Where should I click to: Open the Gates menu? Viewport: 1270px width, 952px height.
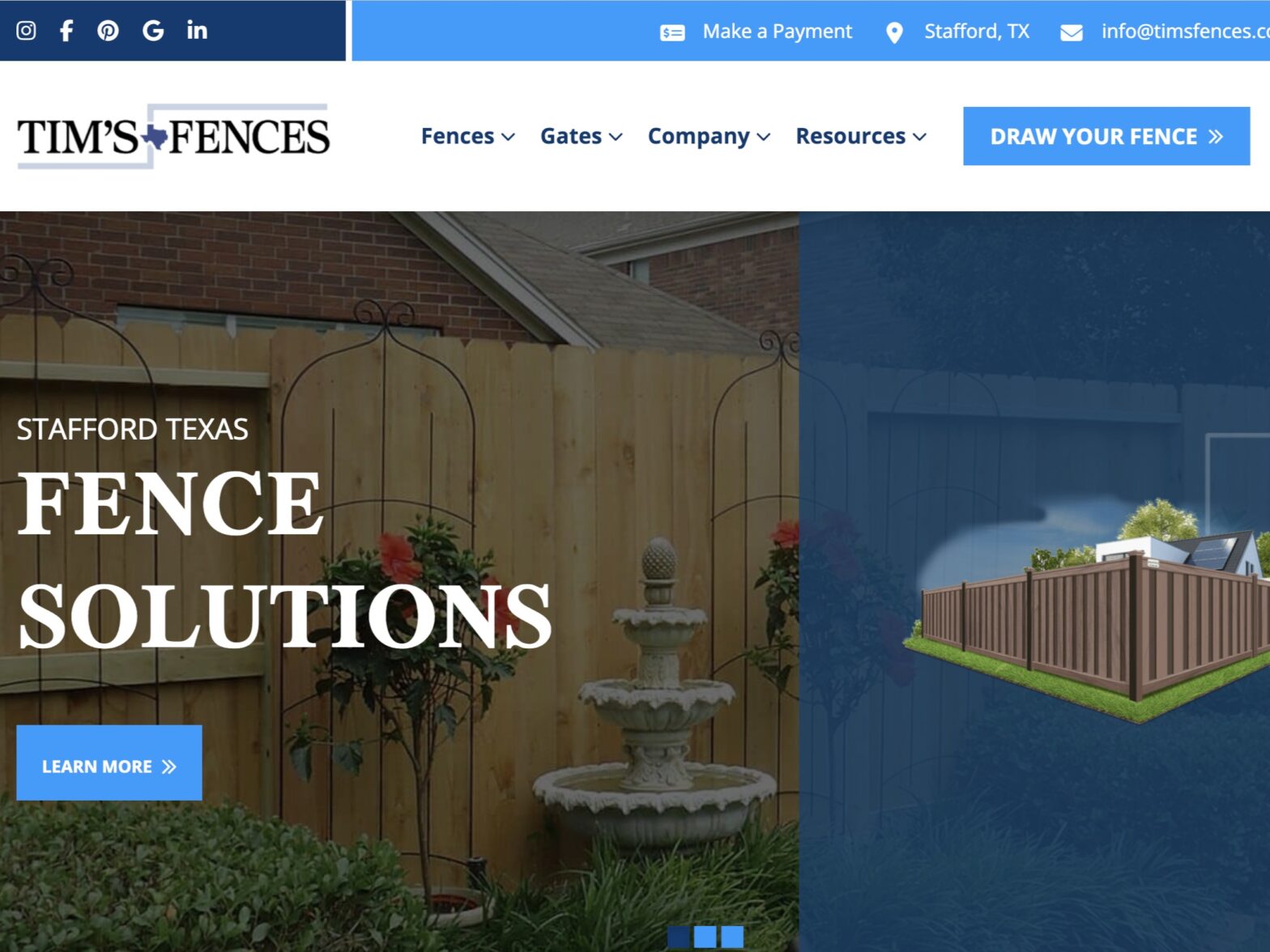[x=571, y=136]
